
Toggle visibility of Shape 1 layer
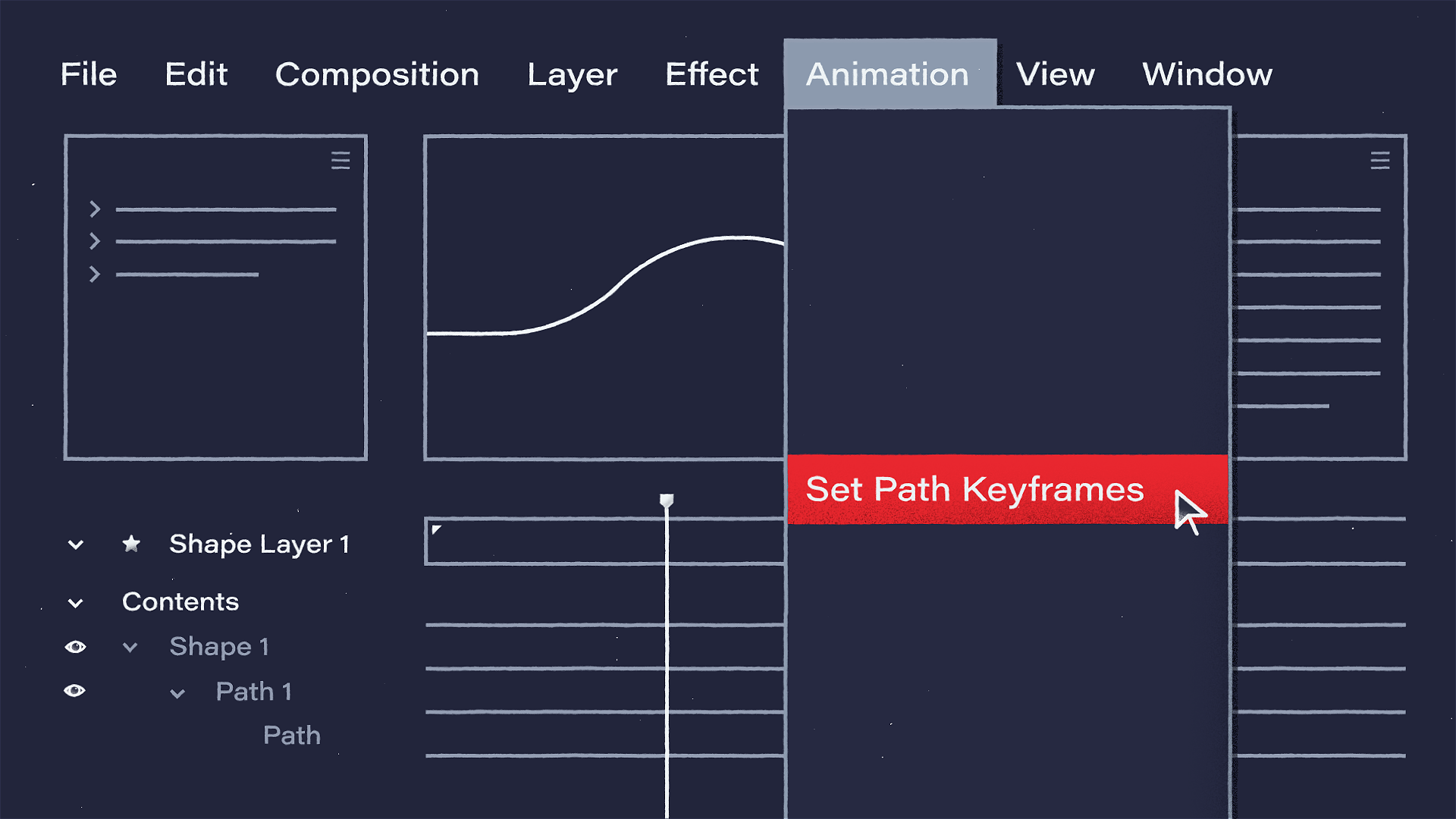(x=75, y=645)
